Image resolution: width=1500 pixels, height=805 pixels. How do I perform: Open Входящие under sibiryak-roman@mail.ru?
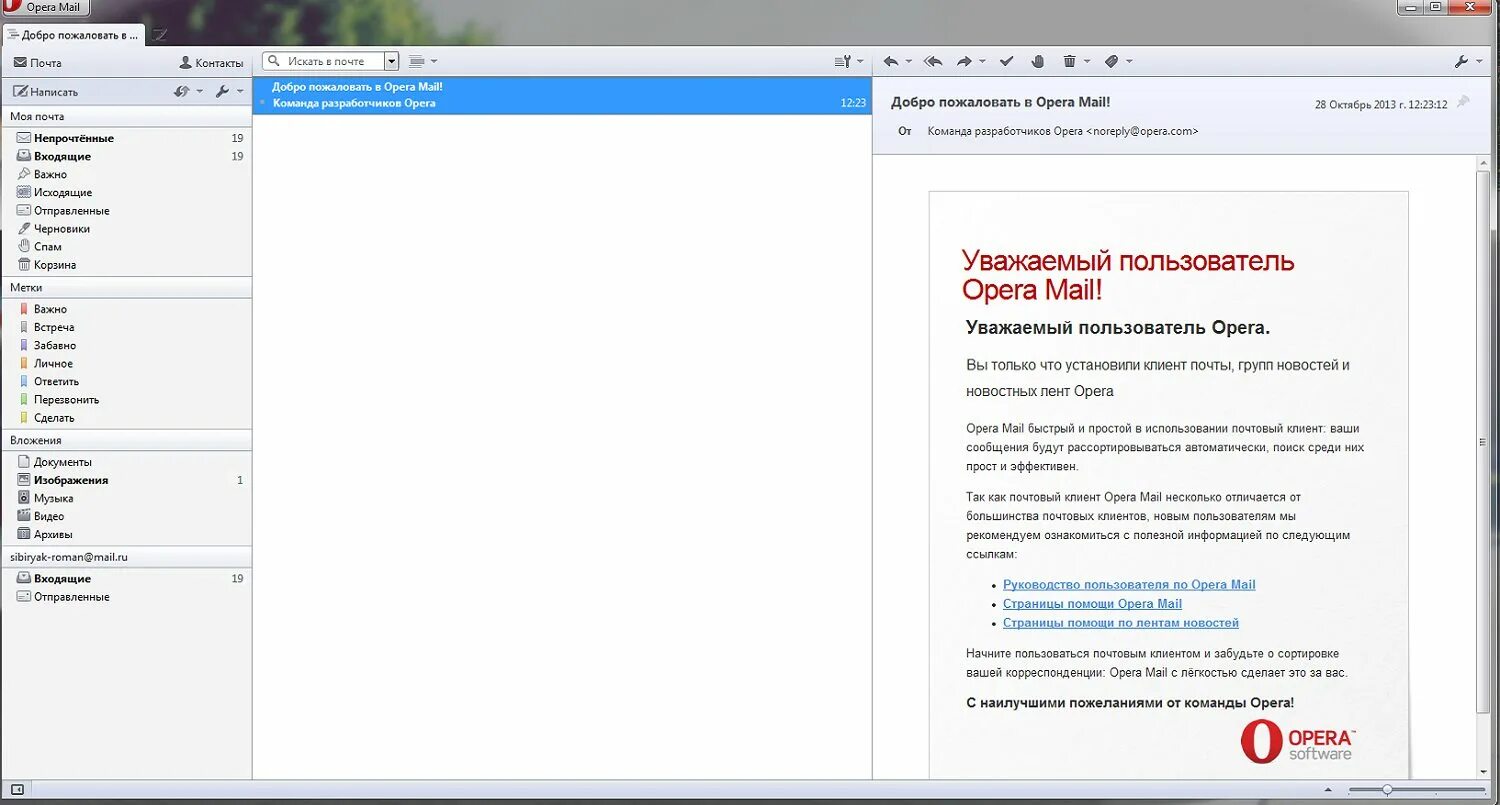coord(126,579)
